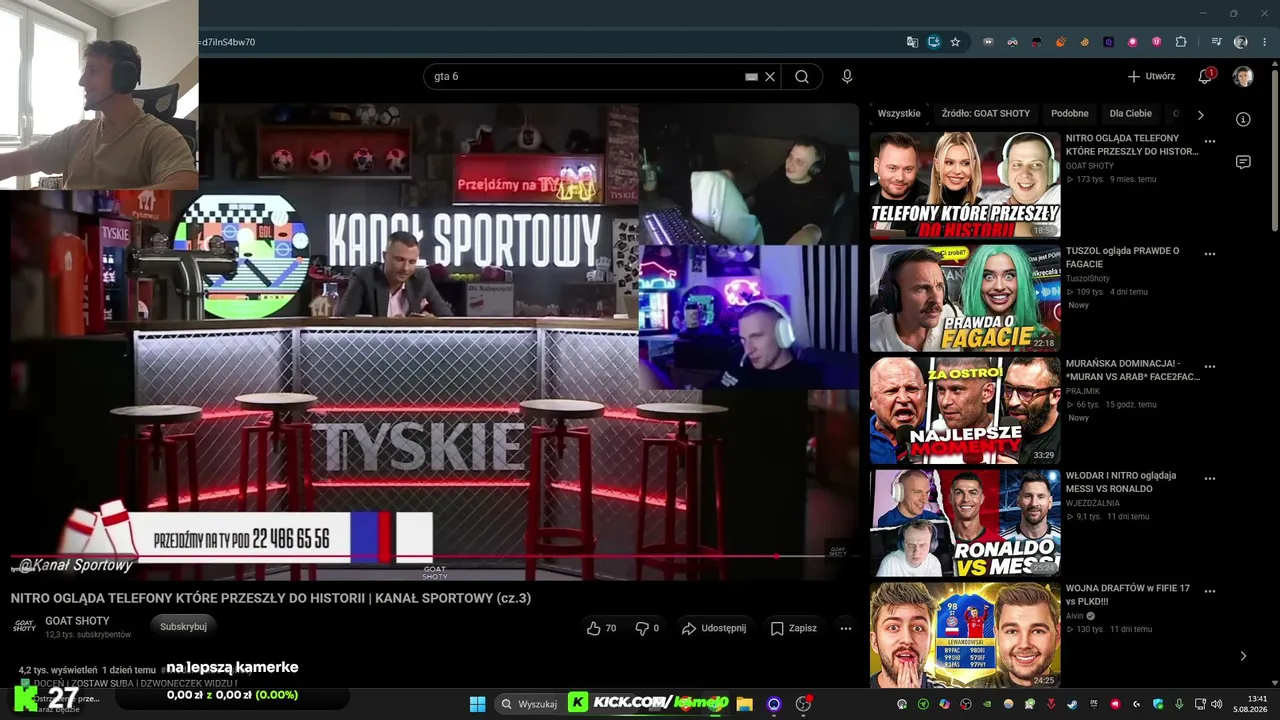This screenshot has width=1280, height=720.
Task: Open the comments panel icon in right sidebar
Action: coord(1243,162)
